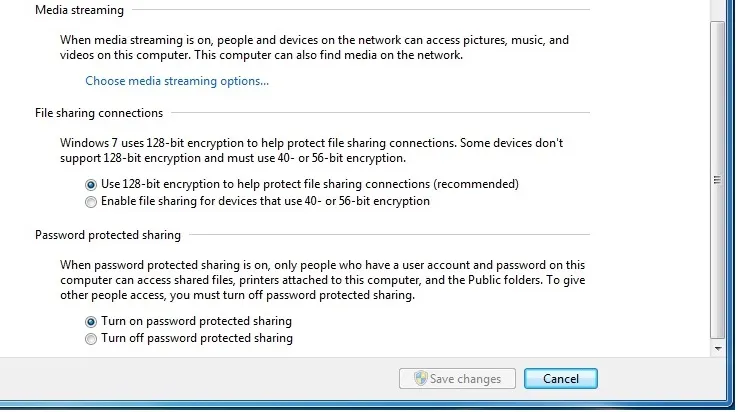
Task: Click the vertical scrollbar thumb grip
Action: point(717,180)
